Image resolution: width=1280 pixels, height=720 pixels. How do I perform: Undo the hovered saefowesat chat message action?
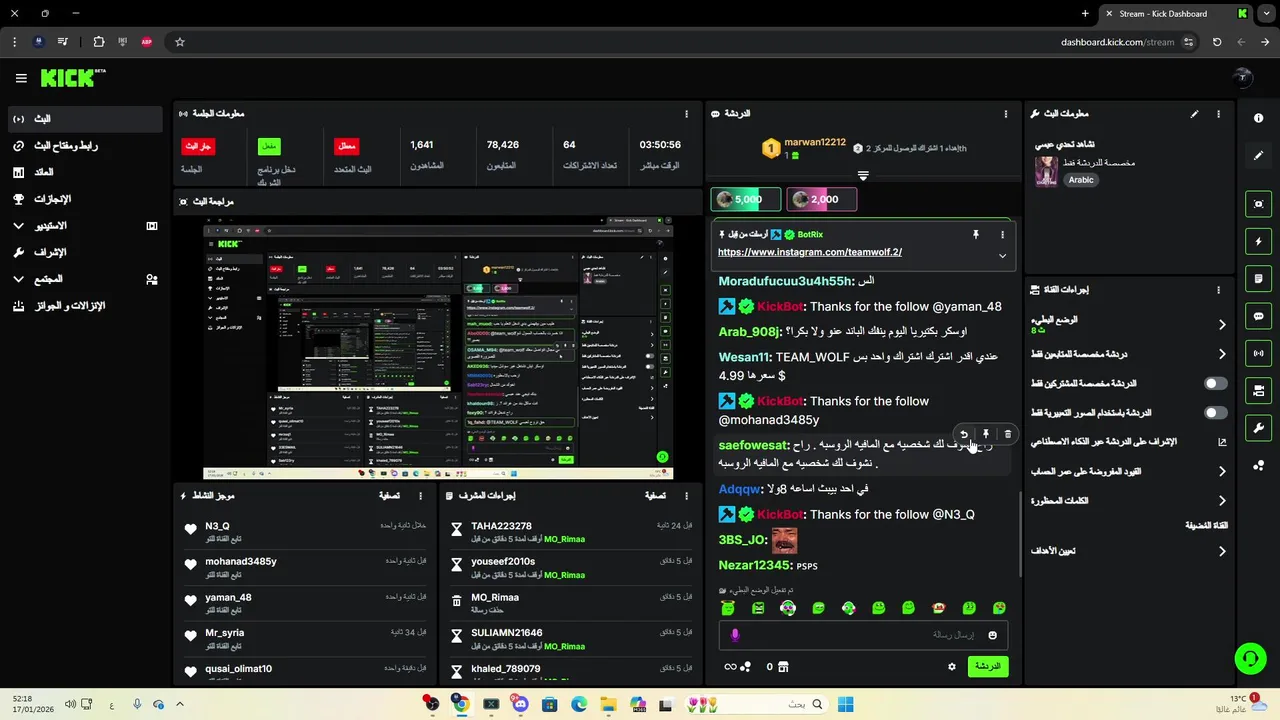(x=964, y=434)
